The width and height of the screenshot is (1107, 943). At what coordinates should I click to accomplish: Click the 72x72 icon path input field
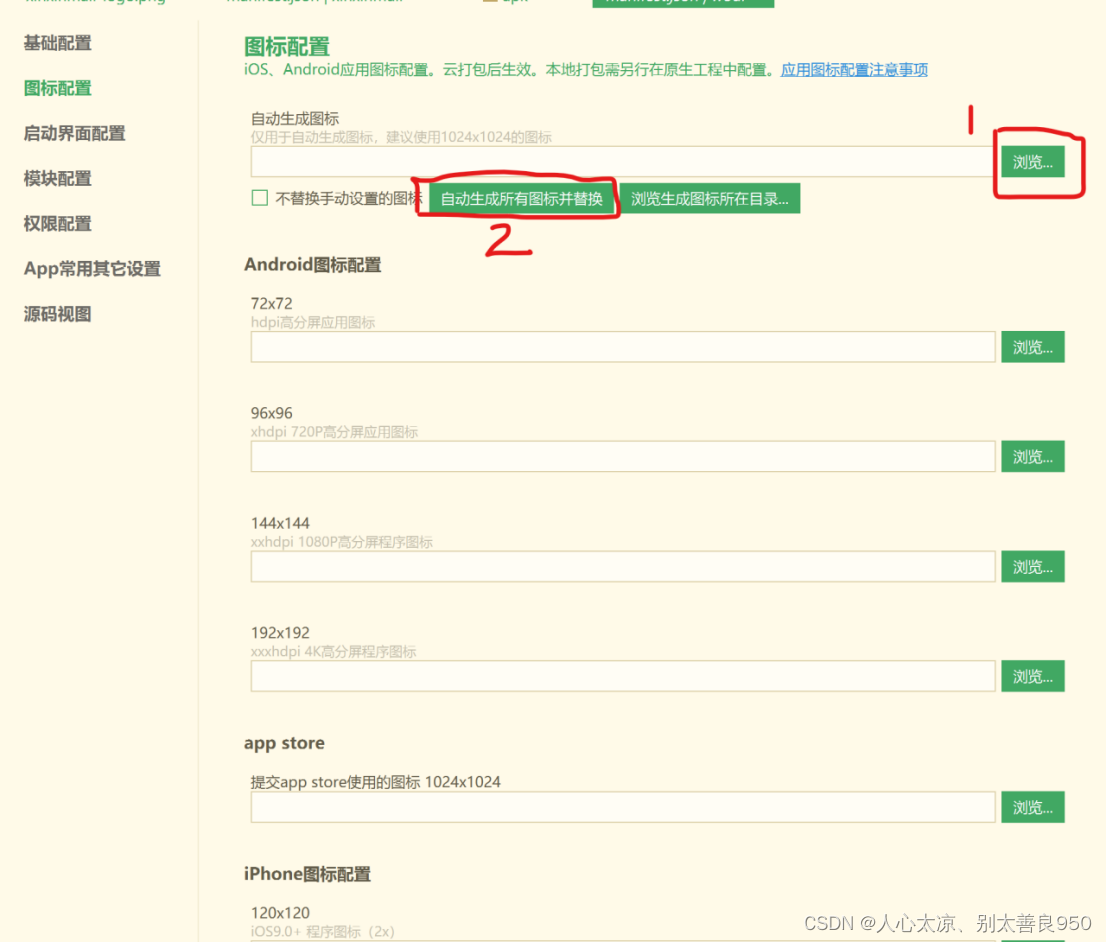620,347
